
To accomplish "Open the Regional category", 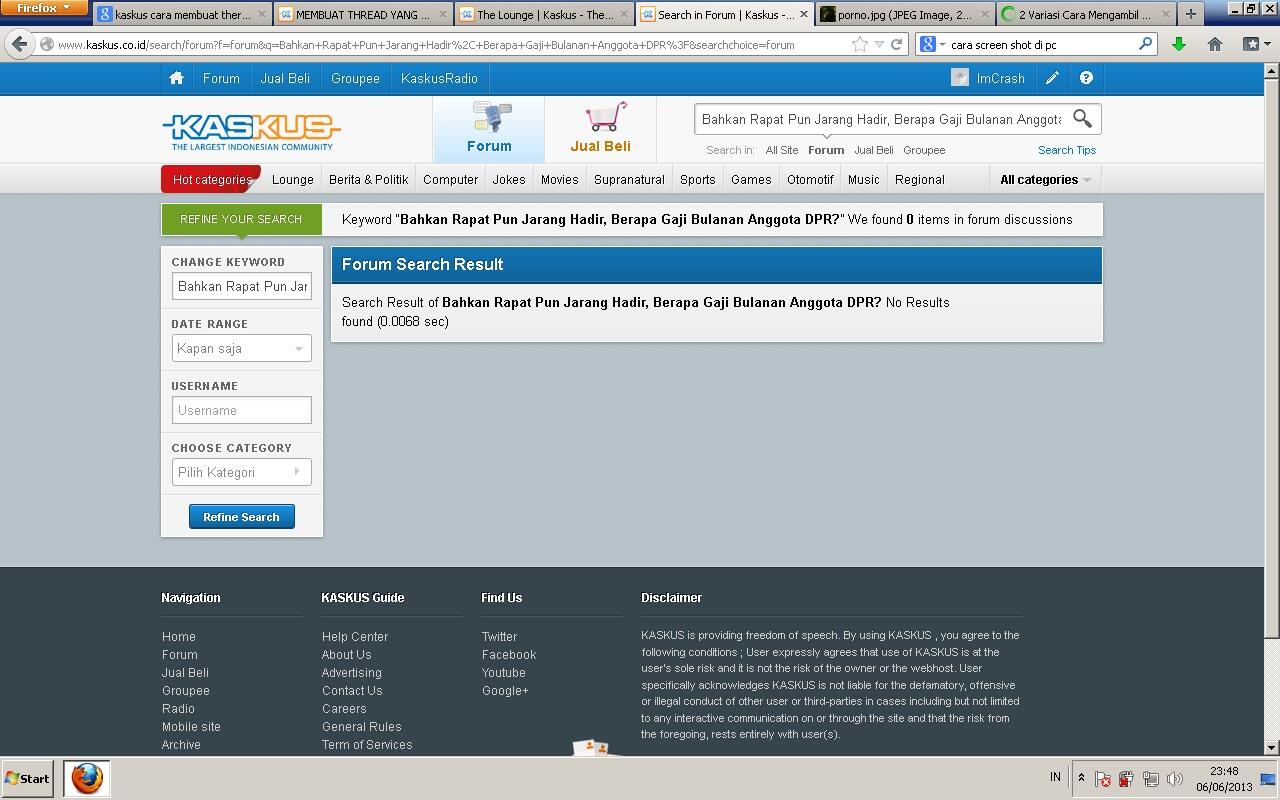I will pos(919,180).
